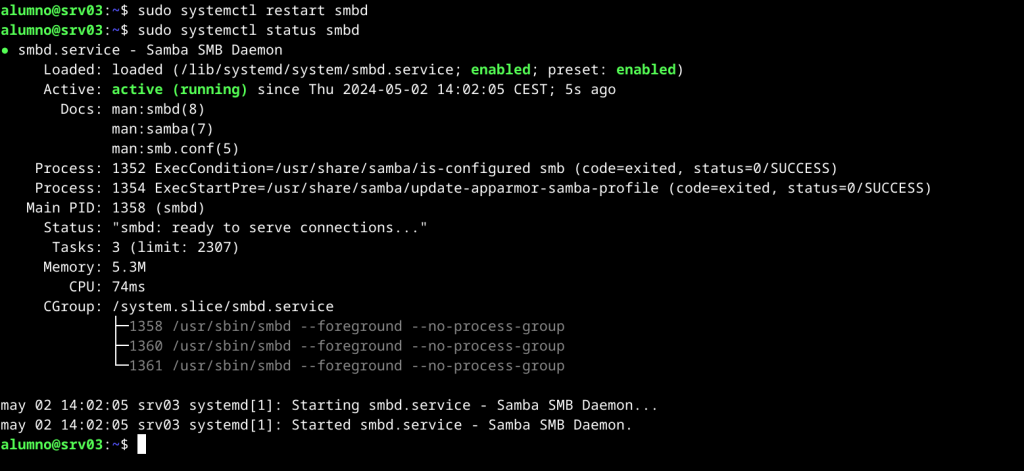Screen dimensions: 1024x471
Task: Click the terminal cursor block at the prompt
Action: (142, 444)
